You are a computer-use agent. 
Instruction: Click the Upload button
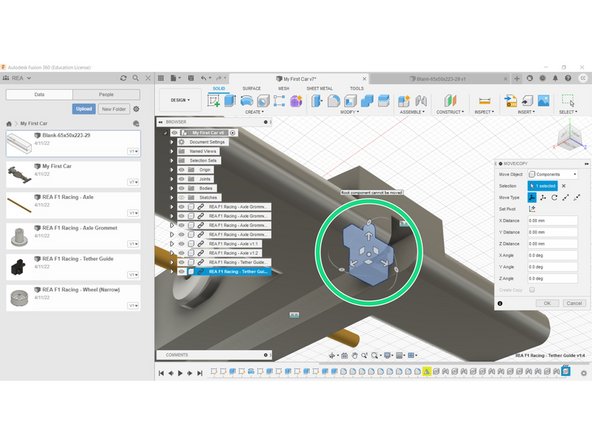(x=84, y=109)
